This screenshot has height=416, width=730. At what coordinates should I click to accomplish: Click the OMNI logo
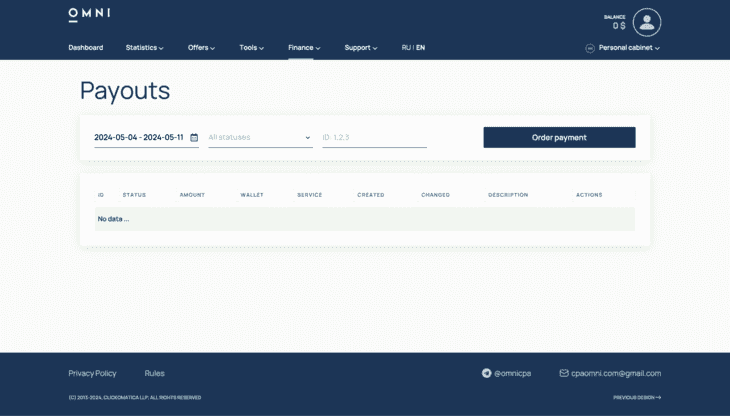point(89,15)
